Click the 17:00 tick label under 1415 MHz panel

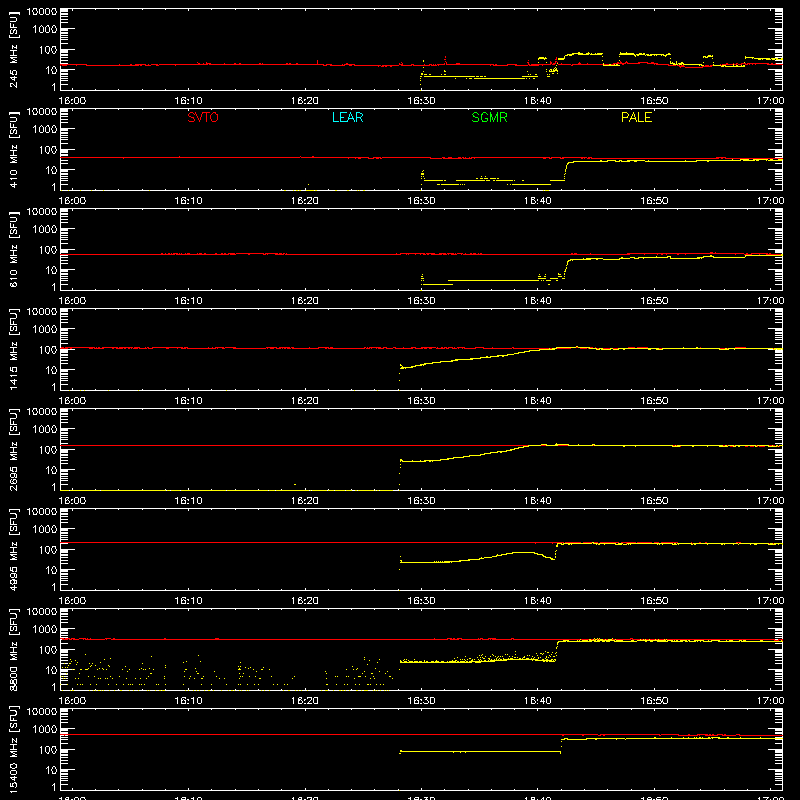(x=770, y=401)
